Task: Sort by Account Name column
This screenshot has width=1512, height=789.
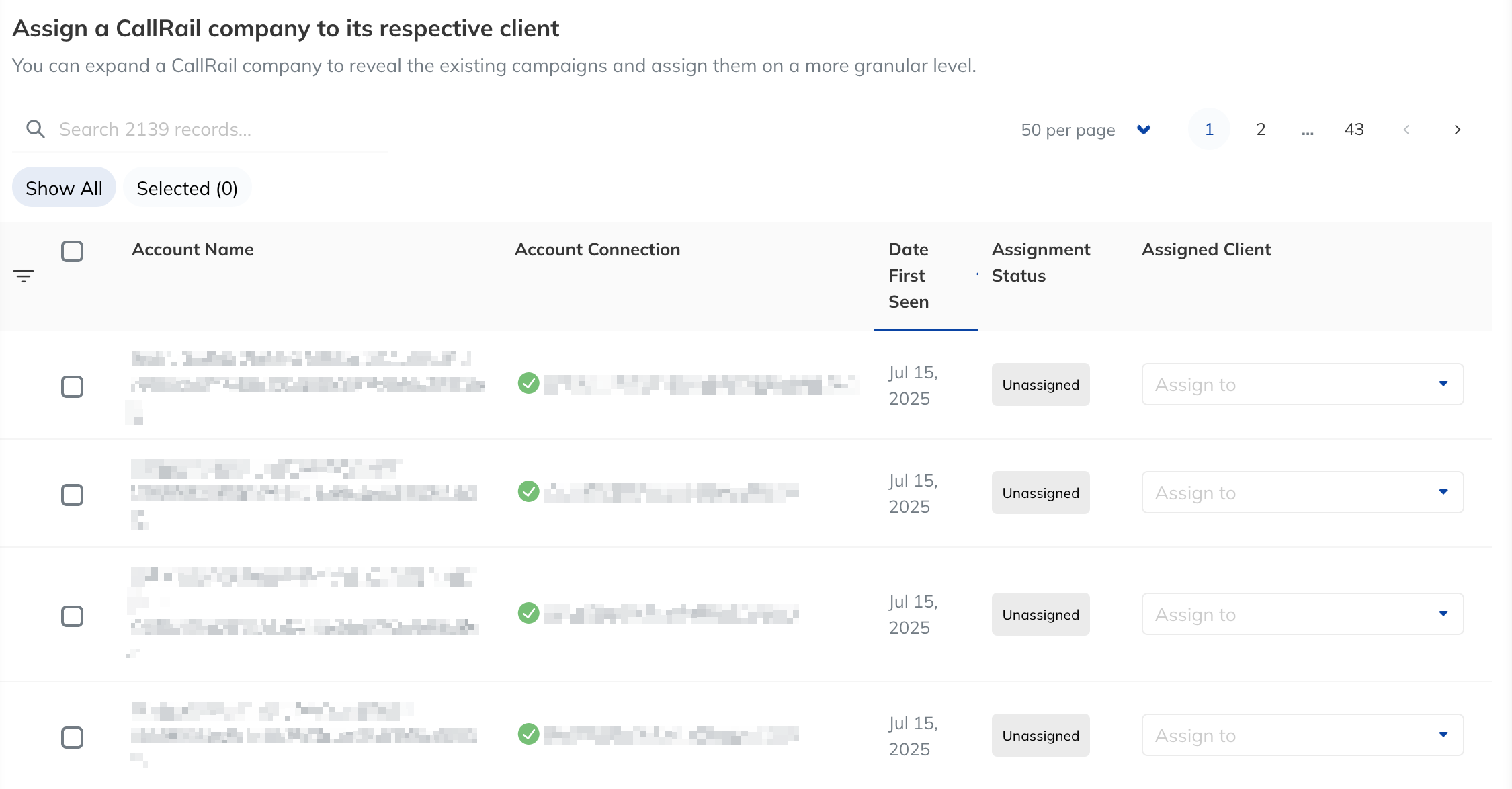Action: [x=193, y=249]
